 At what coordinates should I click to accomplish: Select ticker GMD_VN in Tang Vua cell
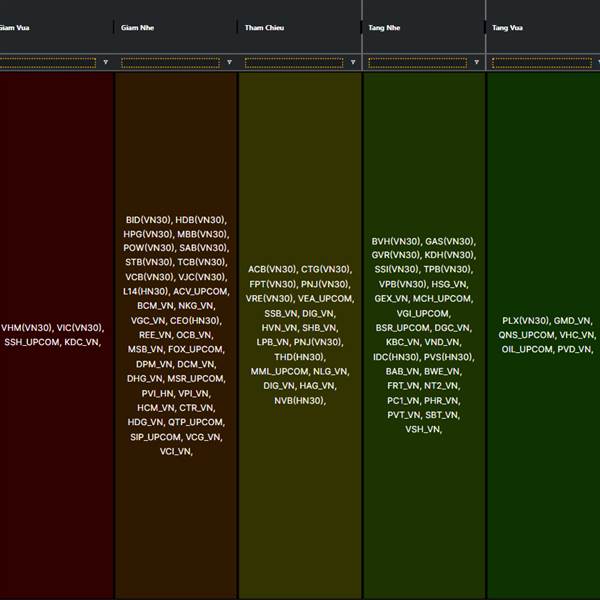[x=572, y=321]
